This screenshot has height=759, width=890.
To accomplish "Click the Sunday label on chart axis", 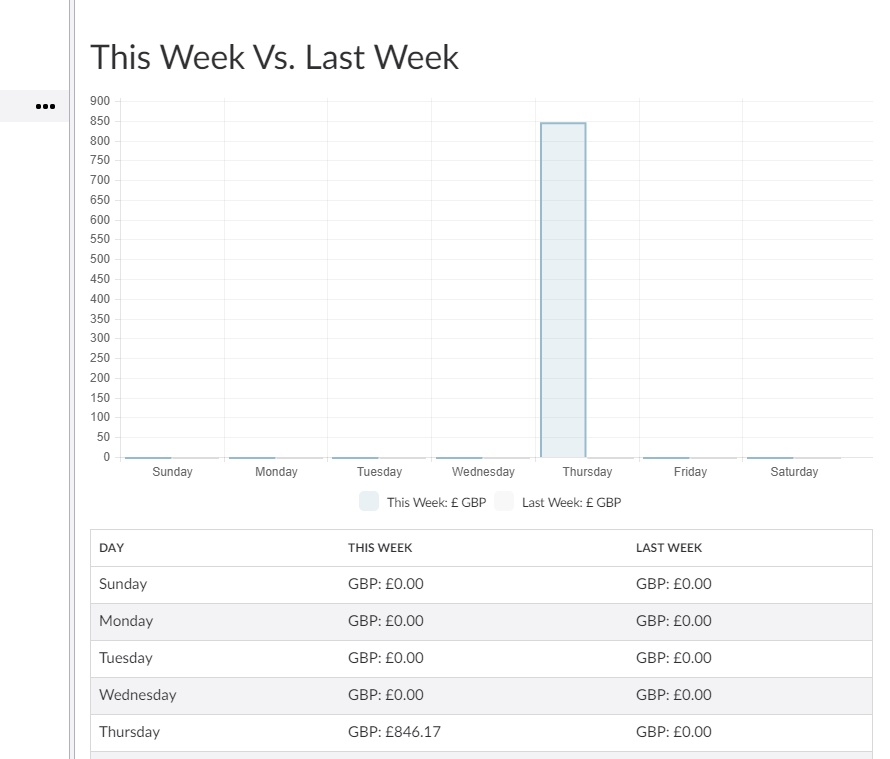I will (172, 472).
